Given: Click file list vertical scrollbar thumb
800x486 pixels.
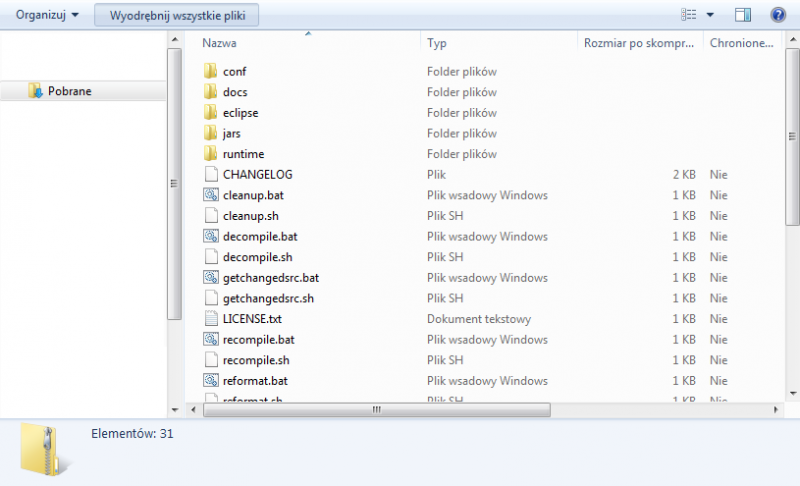Looking at the screenshot, I should pyautogui.click(x=792, y=137).
